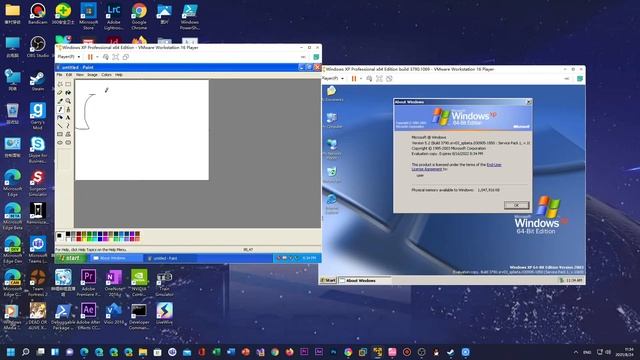This screenshot has width=640, height=360.
Task: Select the Airbrush tool in Paint
Action: tap(60, 118)
